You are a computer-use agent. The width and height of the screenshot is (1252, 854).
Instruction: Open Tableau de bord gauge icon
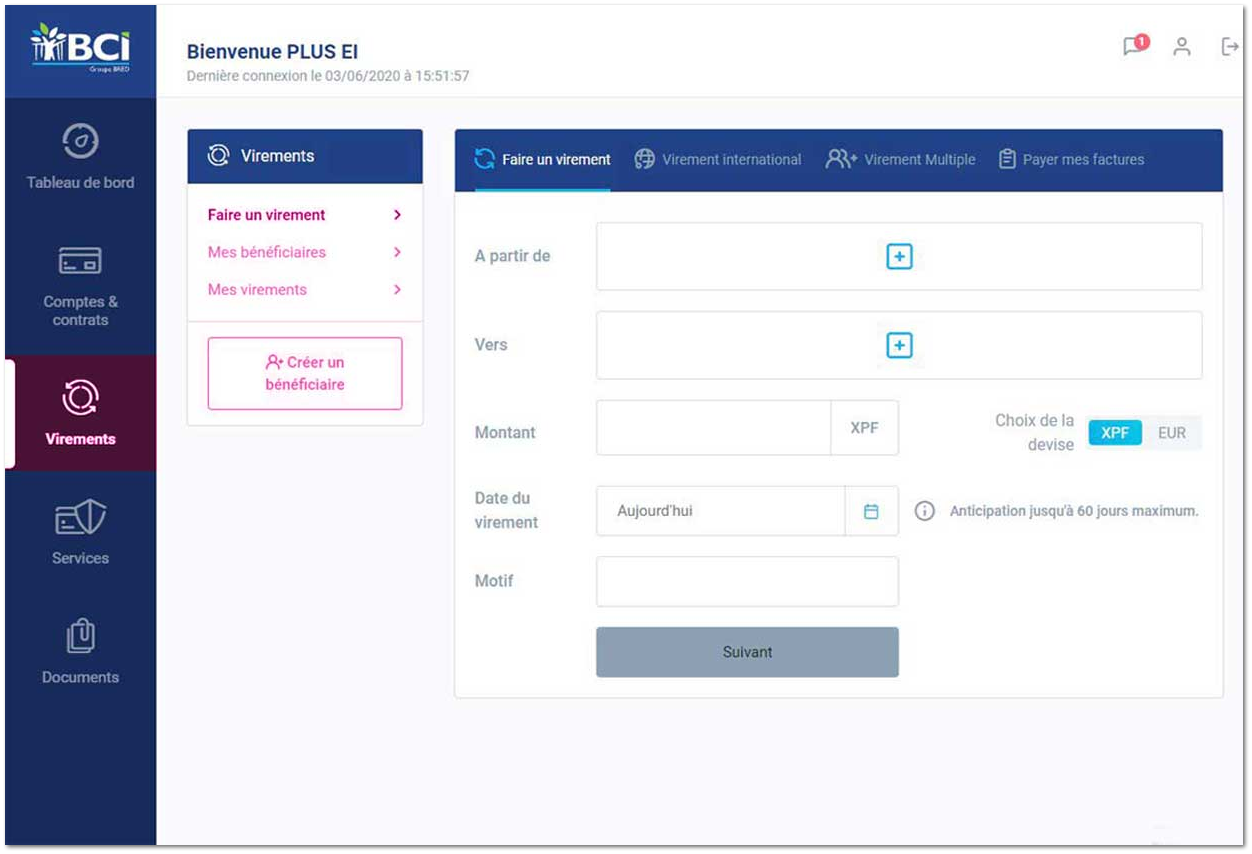80,141
